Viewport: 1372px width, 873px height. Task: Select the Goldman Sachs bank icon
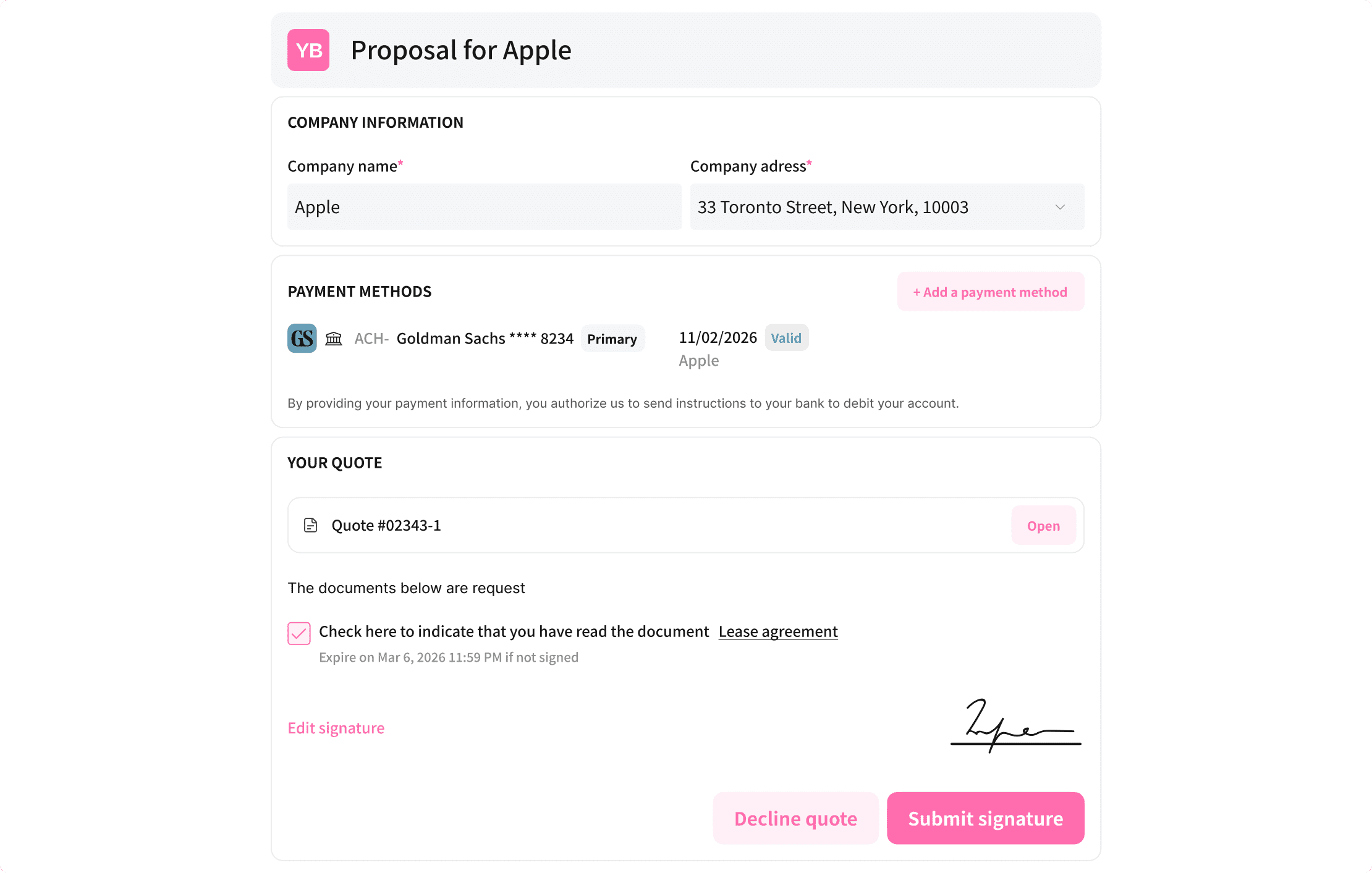pyautogui.click(x=302, y=338)
